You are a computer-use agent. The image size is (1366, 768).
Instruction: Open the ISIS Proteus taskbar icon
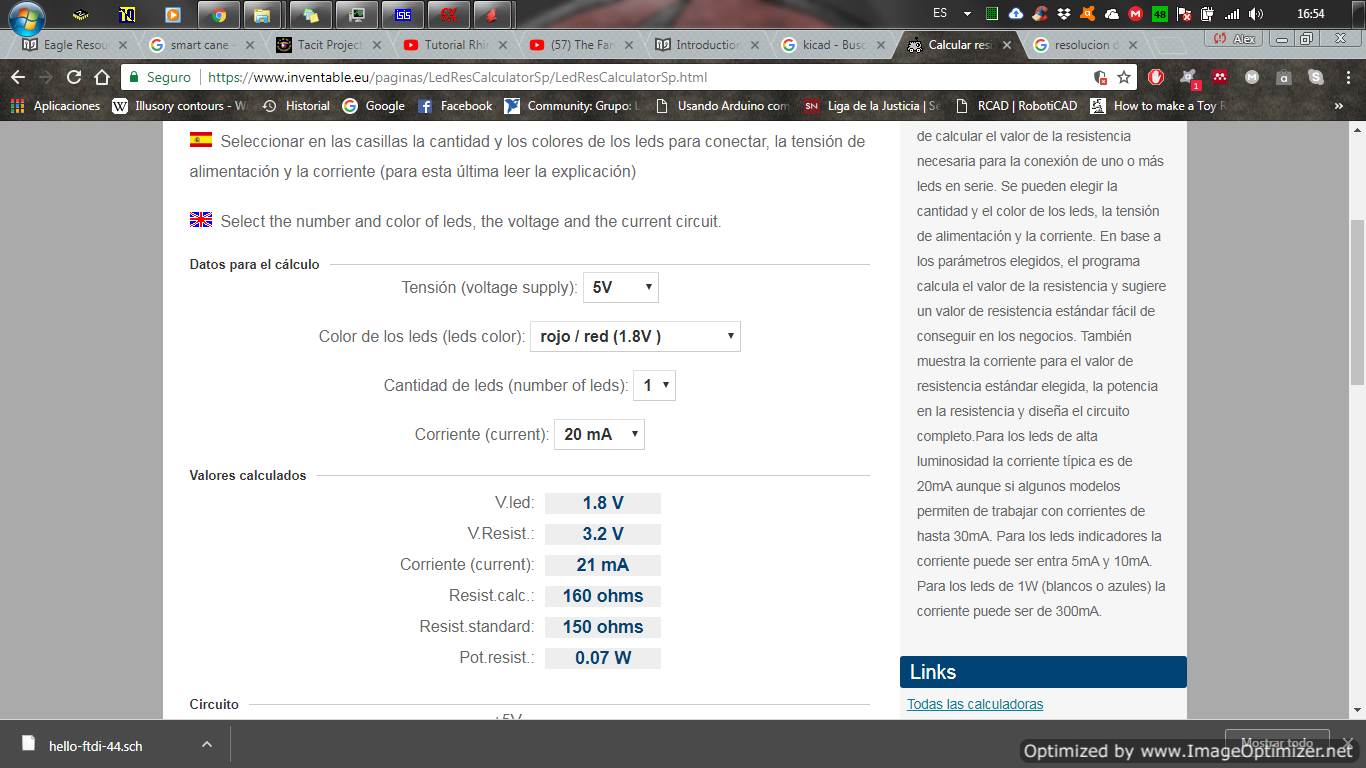(402, 15)
